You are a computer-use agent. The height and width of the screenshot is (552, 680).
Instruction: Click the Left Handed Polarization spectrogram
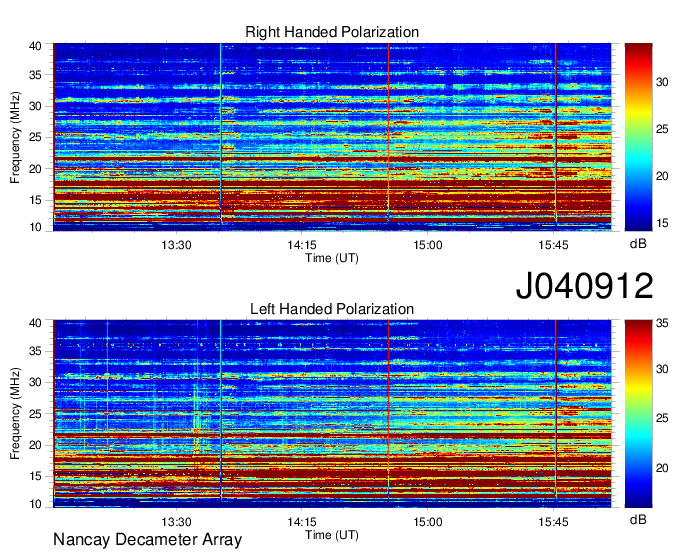point(332,414)
